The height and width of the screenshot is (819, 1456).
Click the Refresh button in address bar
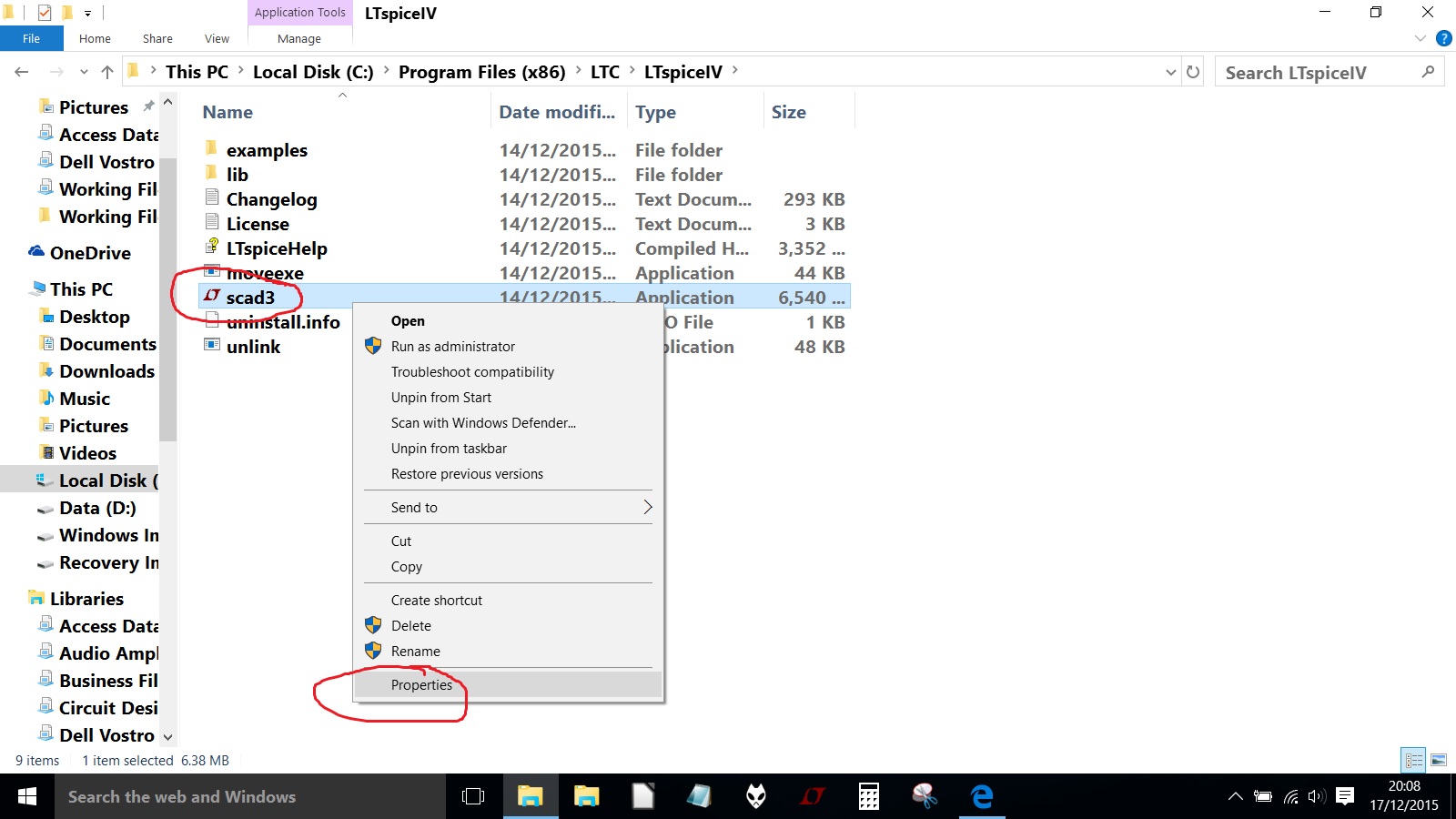(1193, 72)
